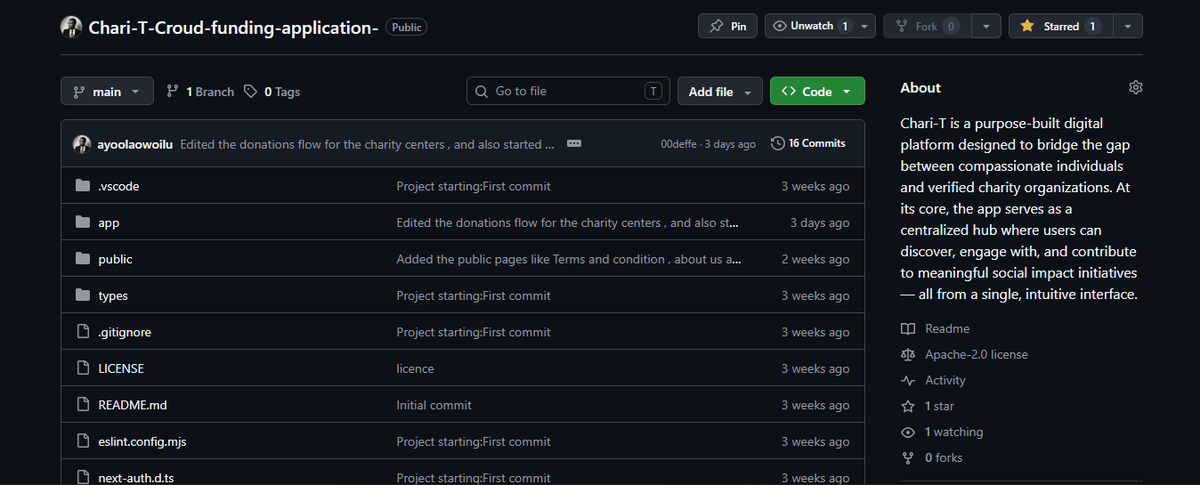Image resolution: width=1200 pixels, height=485 pixels.
Task: Open the Unwatch notifications dropdown
Action: click(820, 27)
